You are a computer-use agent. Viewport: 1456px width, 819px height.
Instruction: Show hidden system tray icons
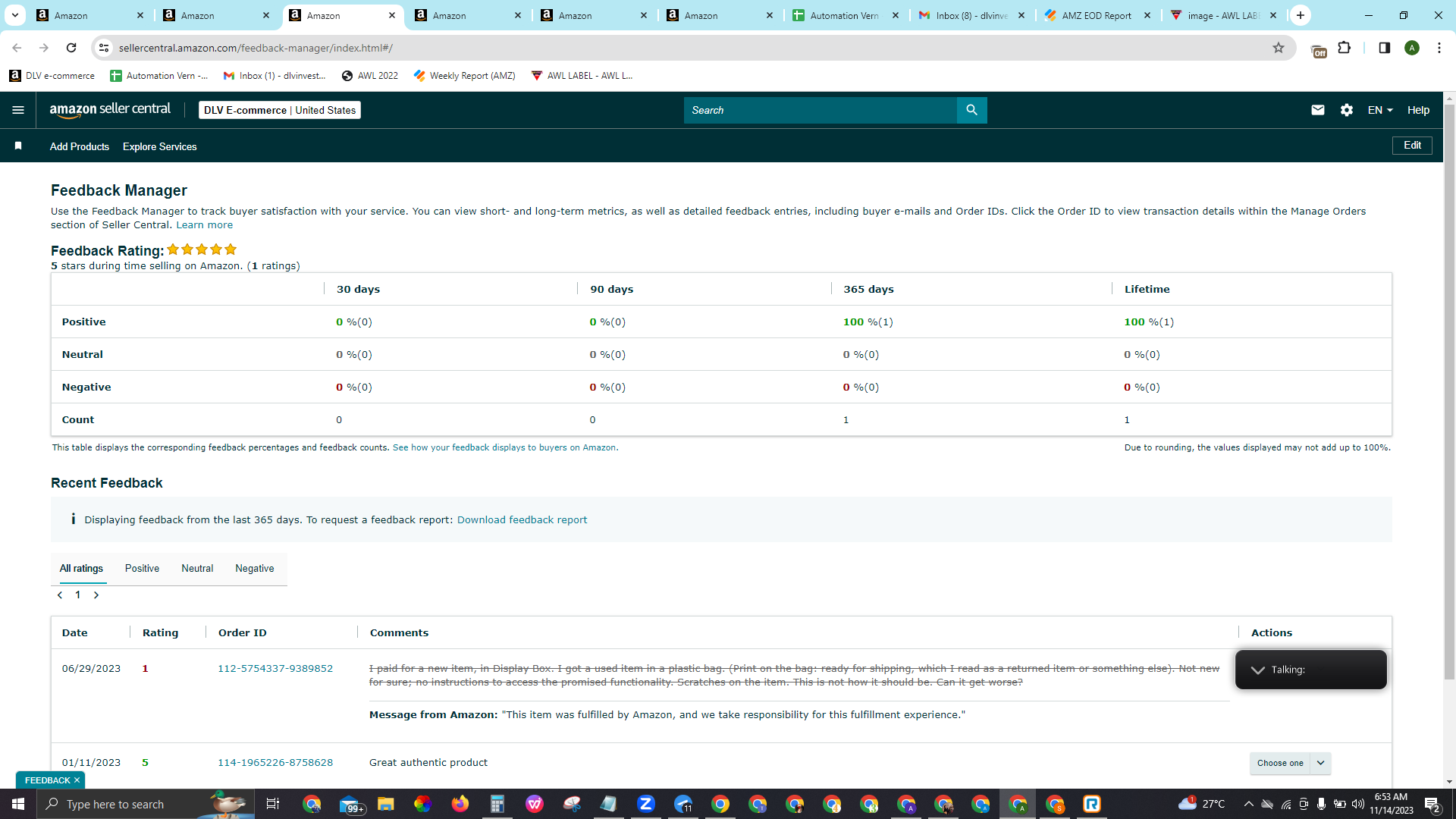click(x=1248, y=804)
